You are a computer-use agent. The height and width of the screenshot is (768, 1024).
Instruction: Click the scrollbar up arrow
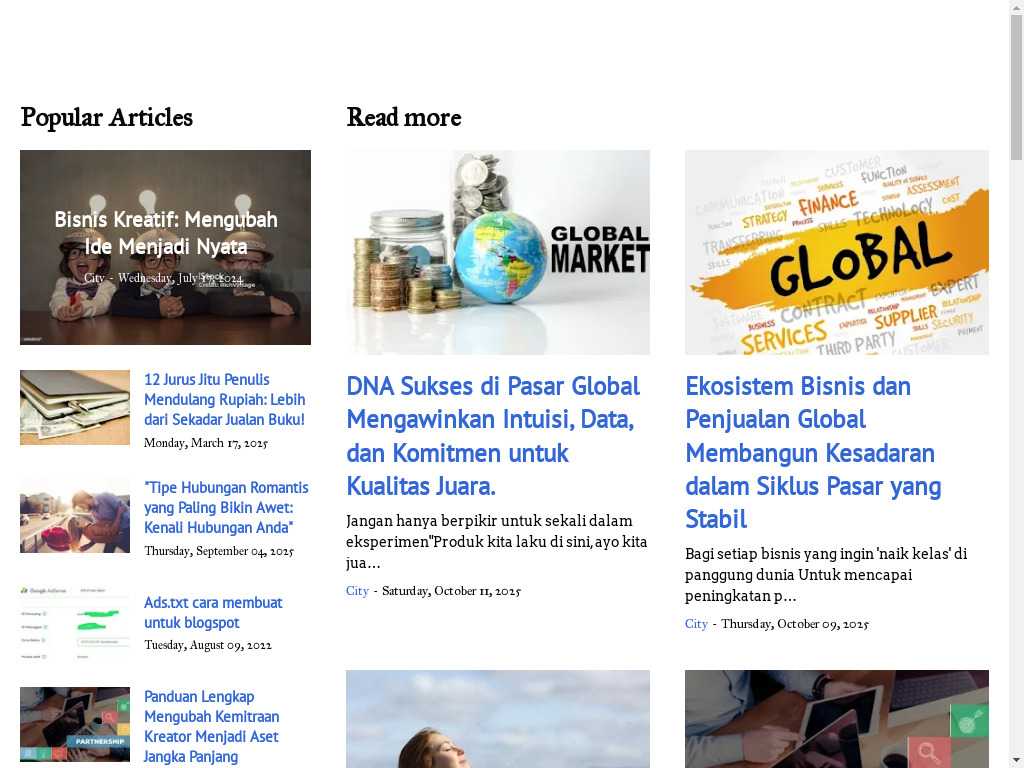[1017, 6]
